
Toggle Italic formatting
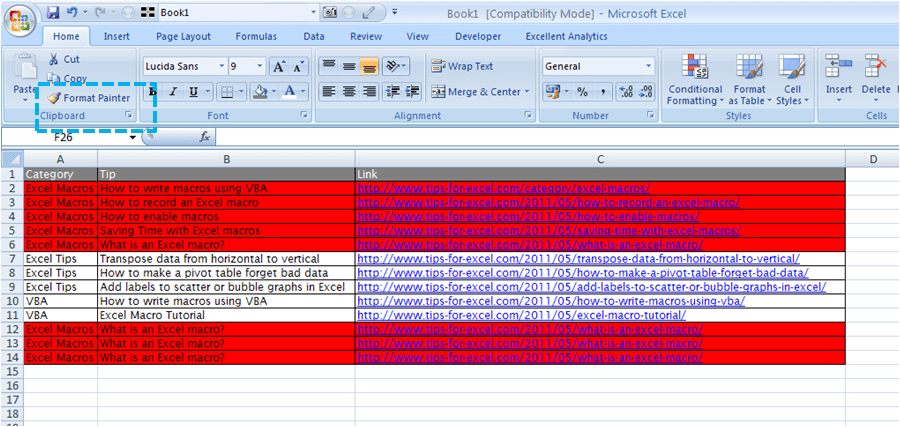173,91
